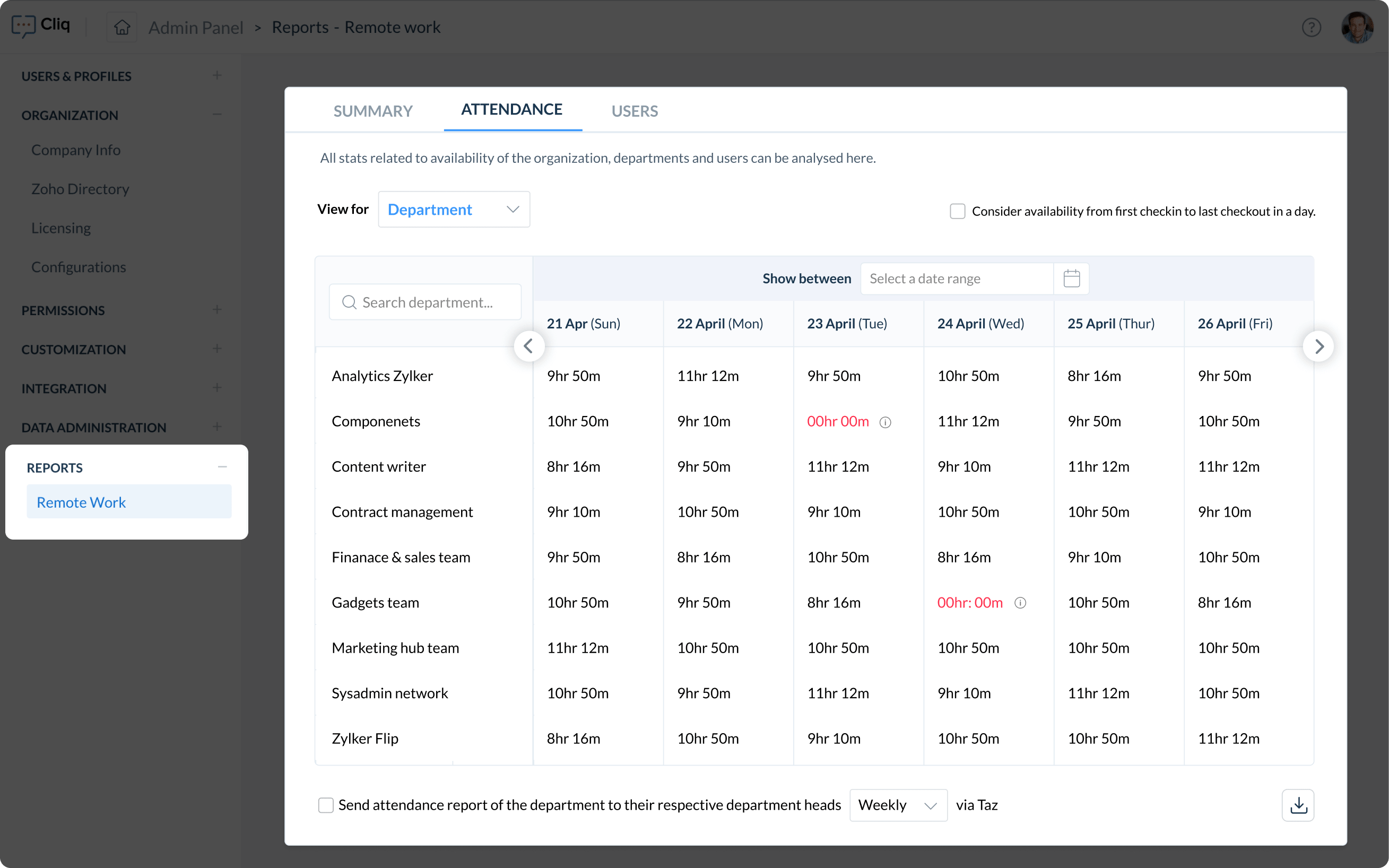1389x868 pixels.
Task: Select Content writer department row
Action: [x=379, y=467]
